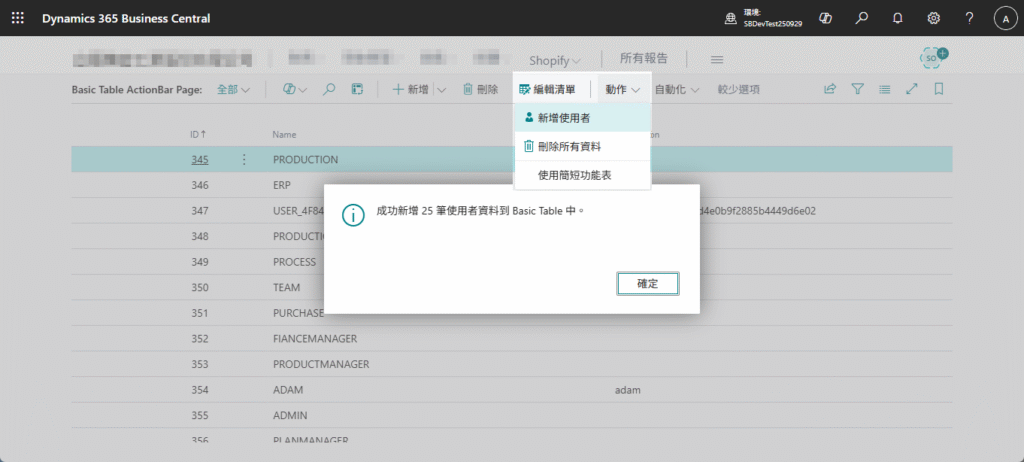Image resolution: width=1024 pixels, height=462 pixels.
Task: Click the top bar search magnifier
Action: (x=862, y=18)
